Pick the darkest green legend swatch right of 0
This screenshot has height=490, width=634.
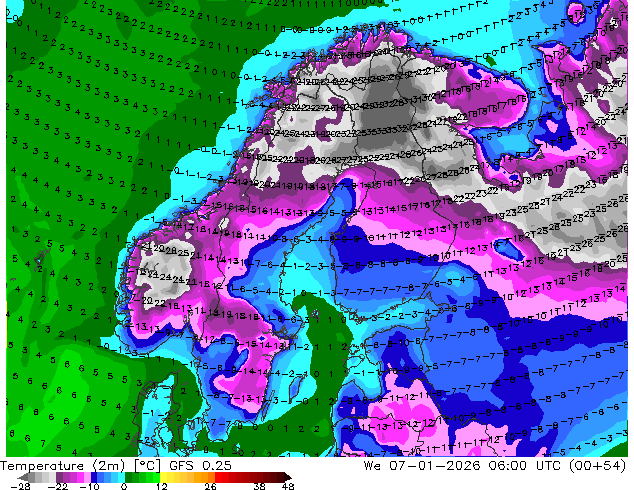(129, 477)
